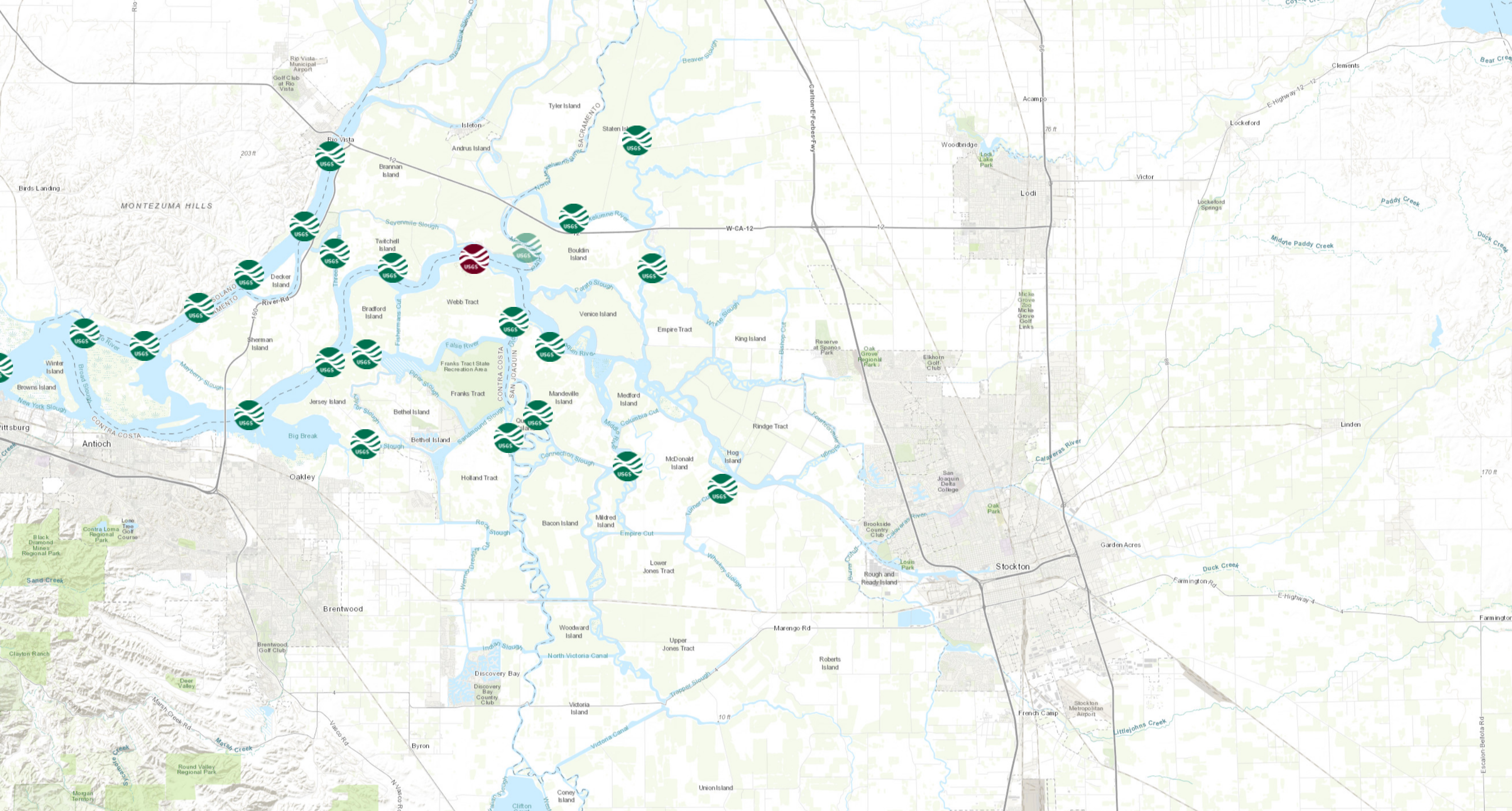Click the Woodbridge label
Viewport: 1512px width, 811px height.
(959, 145)
